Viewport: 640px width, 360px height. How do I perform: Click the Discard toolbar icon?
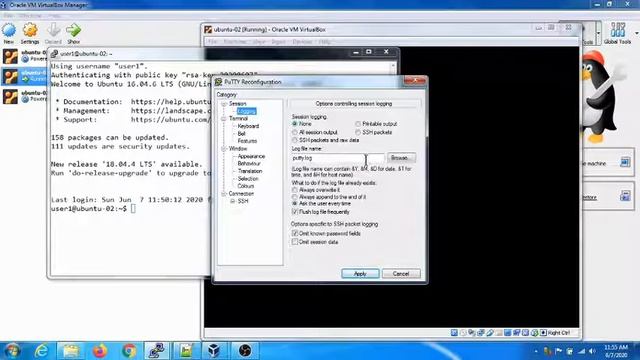pyautogui.click(x=53, y=31)
